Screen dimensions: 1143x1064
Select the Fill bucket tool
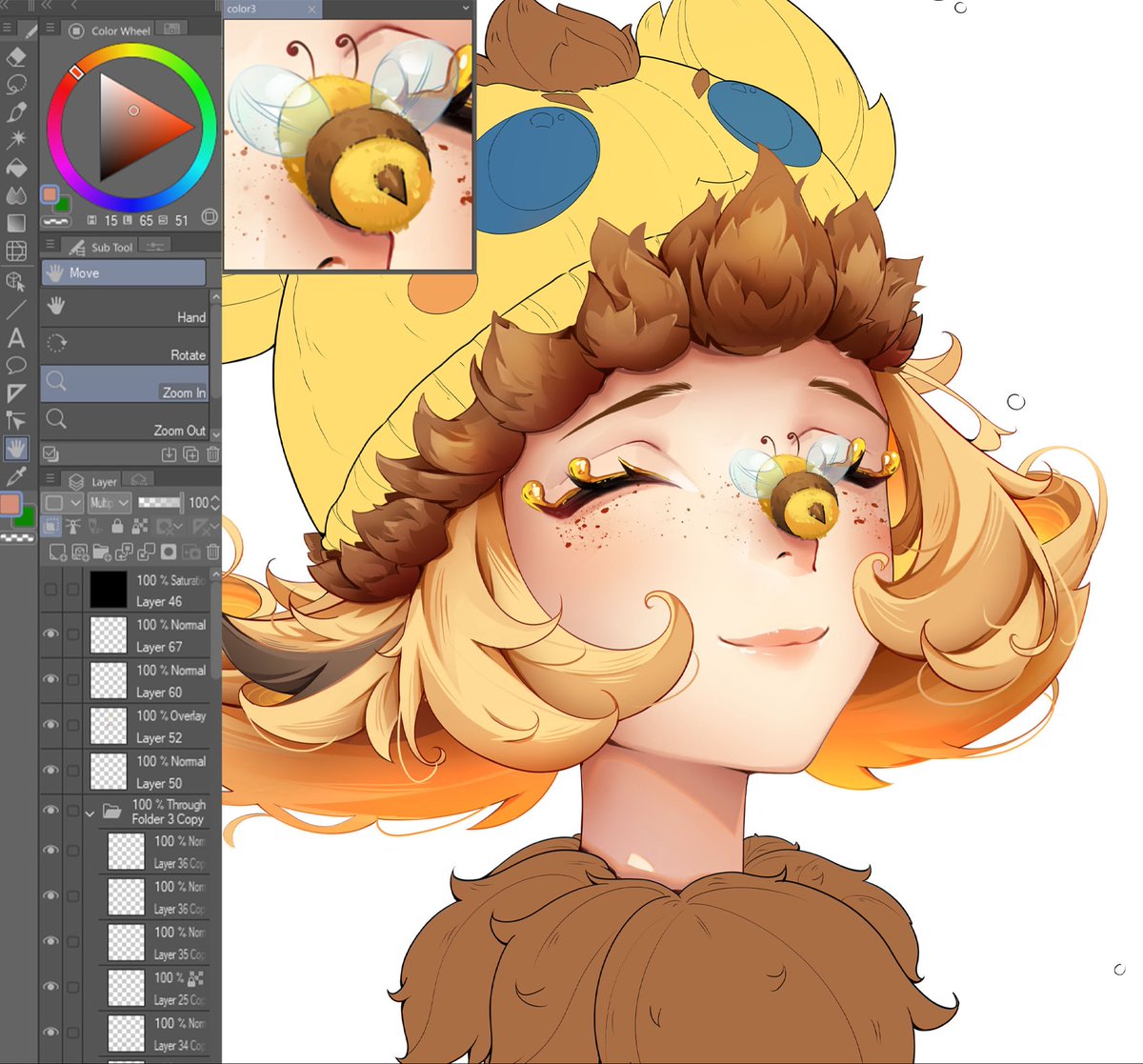pos(15,168)
